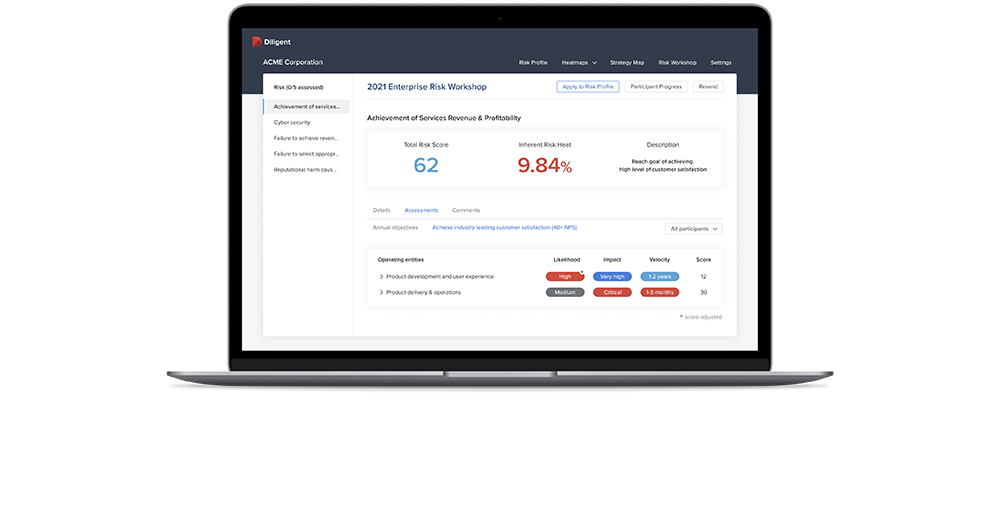The width and height of the screenshot is (1000, 529).
Task: Open Settings from the top navigation
Action: (x=721, y=62)
